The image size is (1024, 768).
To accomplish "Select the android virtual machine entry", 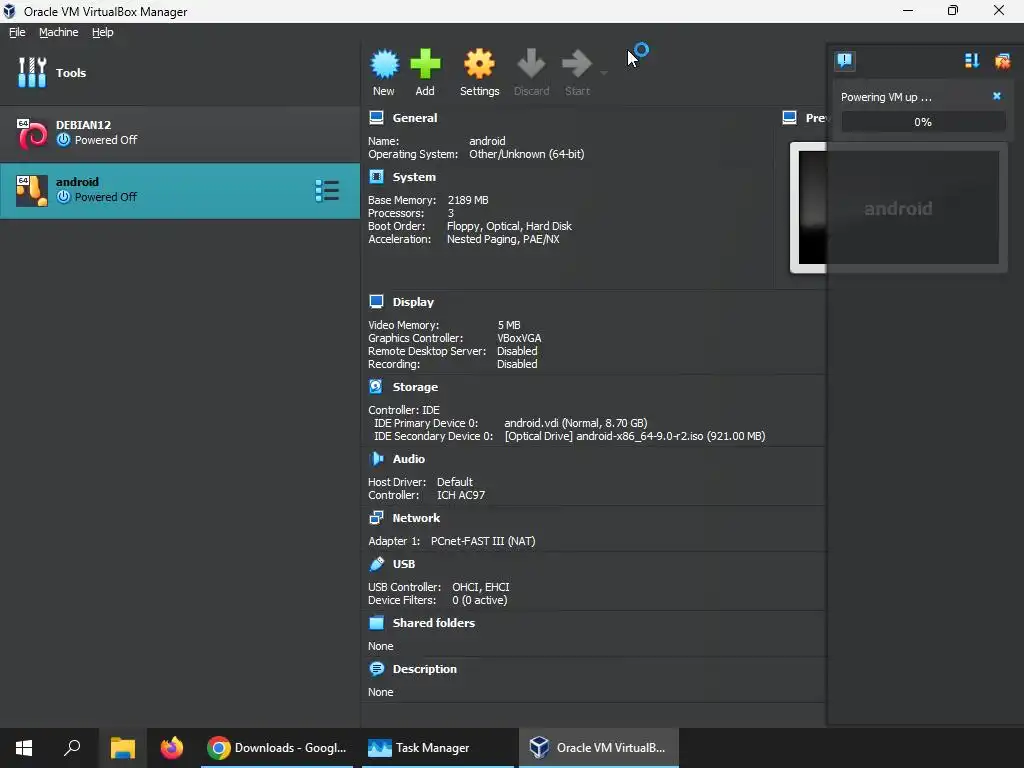I will [x=180, y=191].
